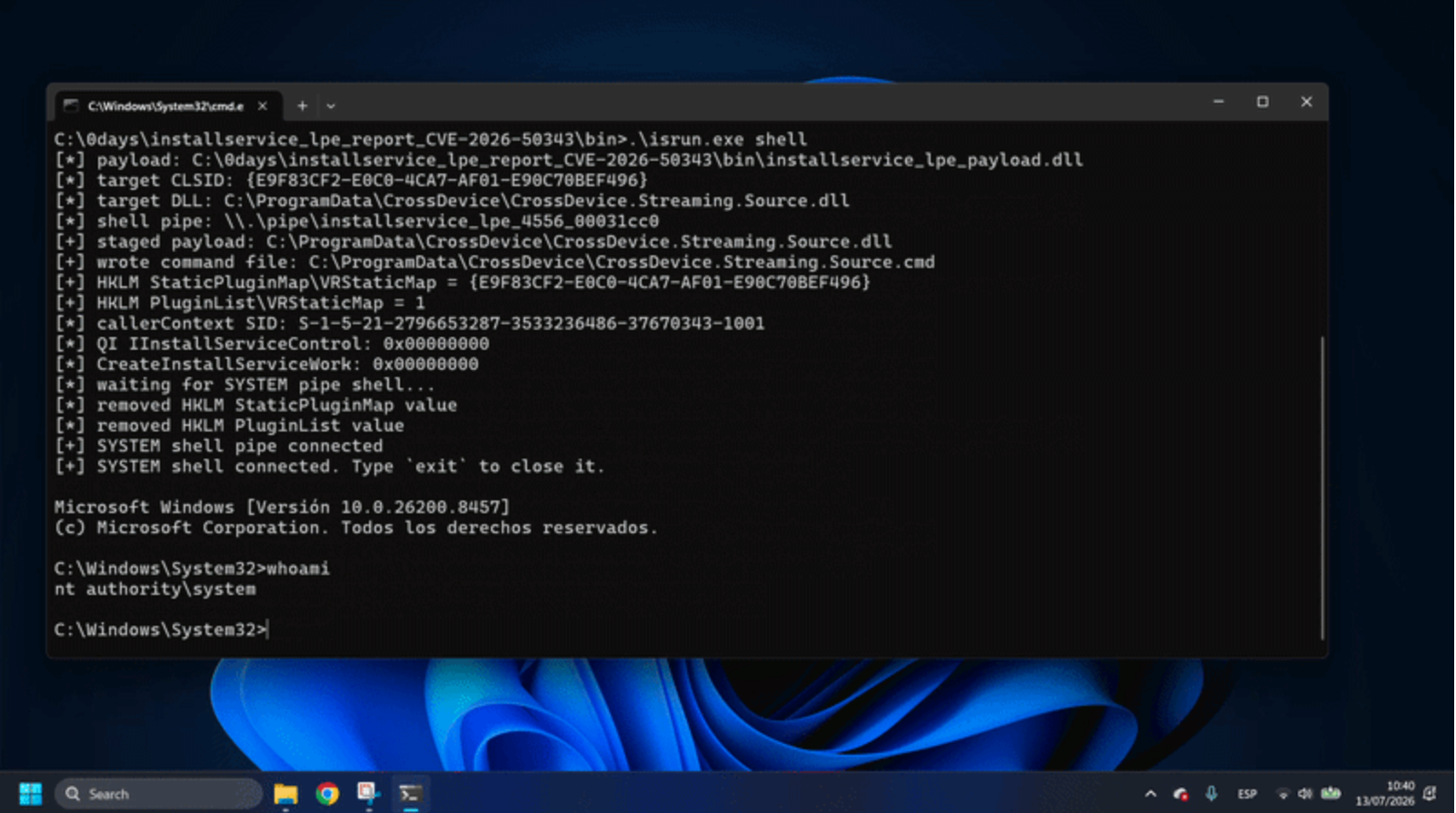This screenshot has height=813, width=1456.
Task: Click the 'shell pipe' output line
Action: 356,222
